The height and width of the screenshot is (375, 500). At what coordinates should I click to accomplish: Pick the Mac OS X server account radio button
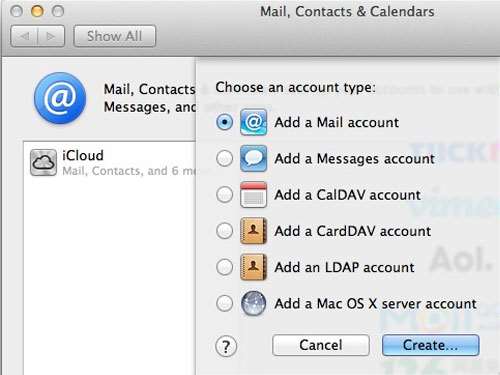pyautogui.click(x=225, y=303)
